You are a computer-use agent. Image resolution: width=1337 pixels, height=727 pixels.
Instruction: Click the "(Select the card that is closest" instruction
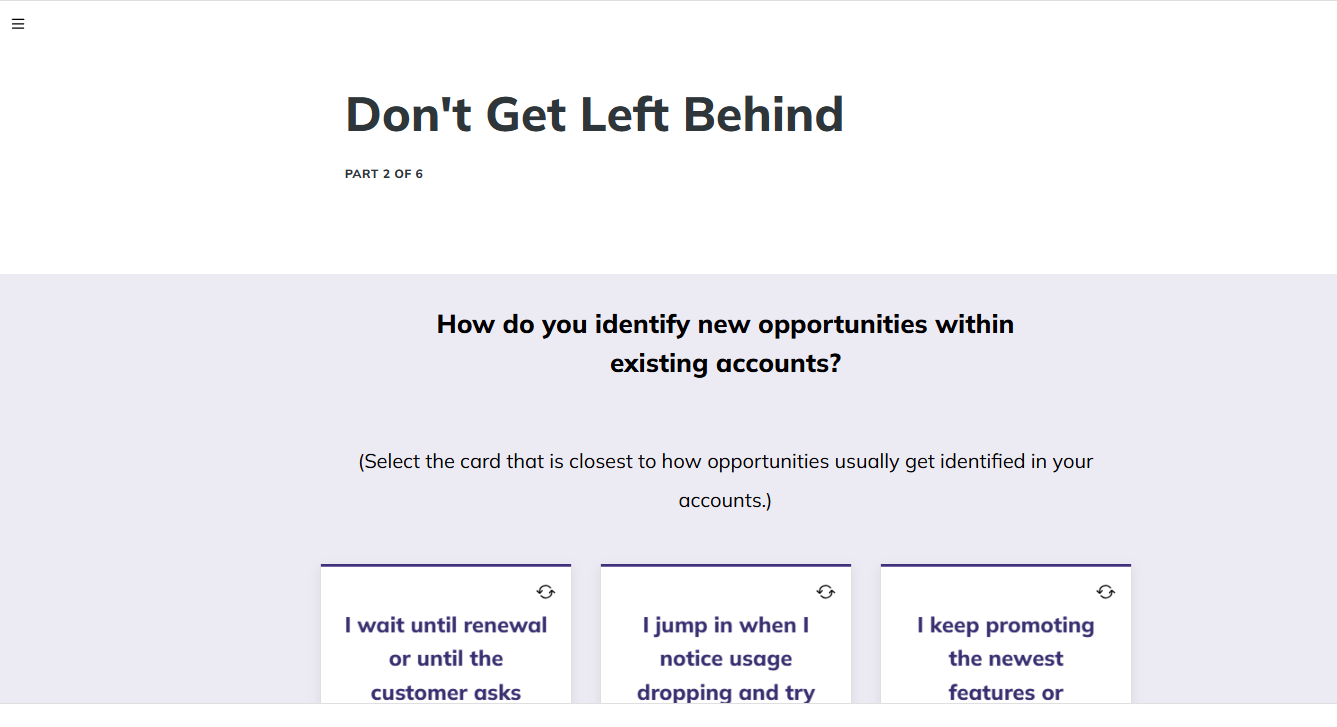pyautogui.click(x=725, y=461)
